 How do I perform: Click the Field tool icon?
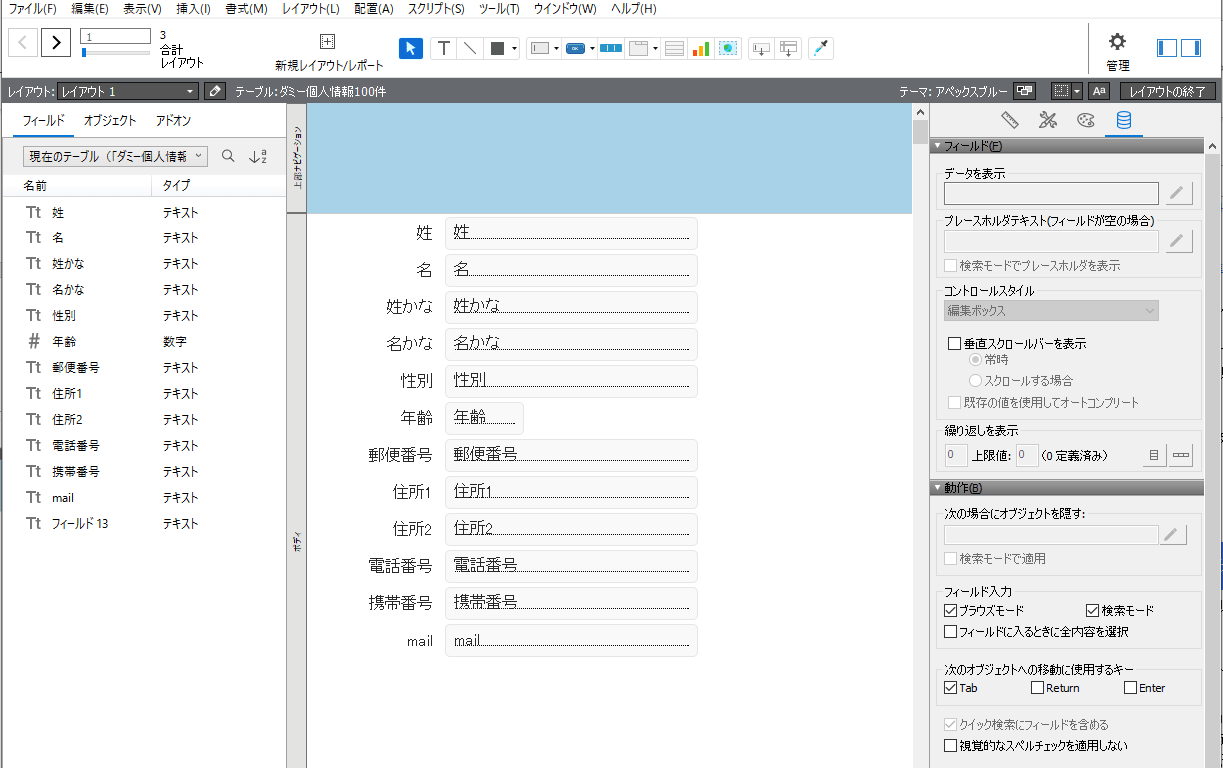pos(762,48)
